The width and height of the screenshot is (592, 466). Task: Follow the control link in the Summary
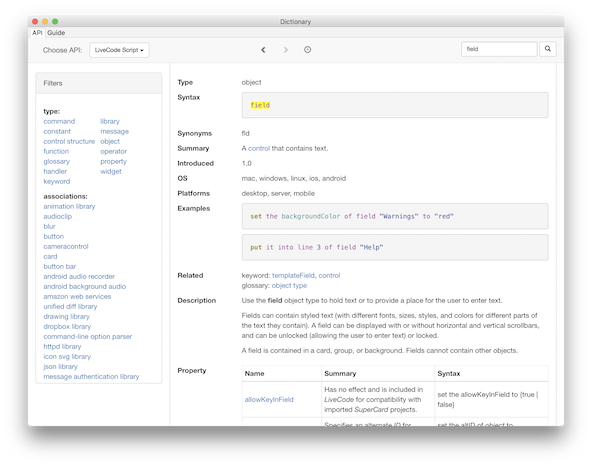point(259,148)
